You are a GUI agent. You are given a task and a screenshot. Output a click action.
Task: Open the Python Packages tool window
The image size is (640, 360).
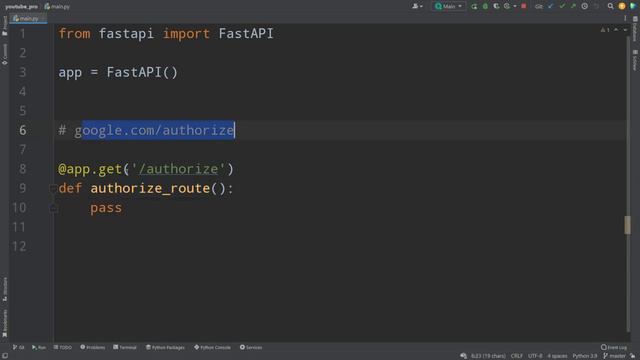tap(165, 347)
